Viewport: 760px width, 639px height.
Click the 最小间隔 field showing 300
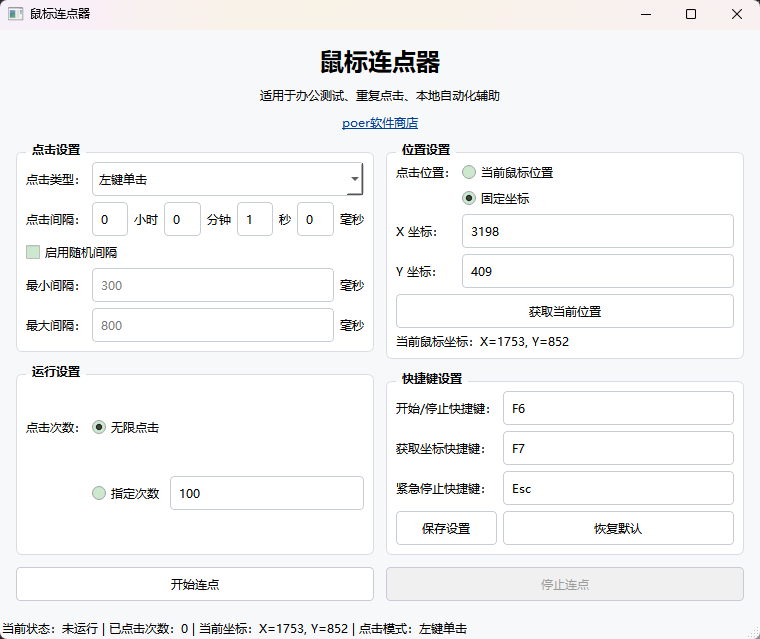pyautogui.click(x=213, y=285)
